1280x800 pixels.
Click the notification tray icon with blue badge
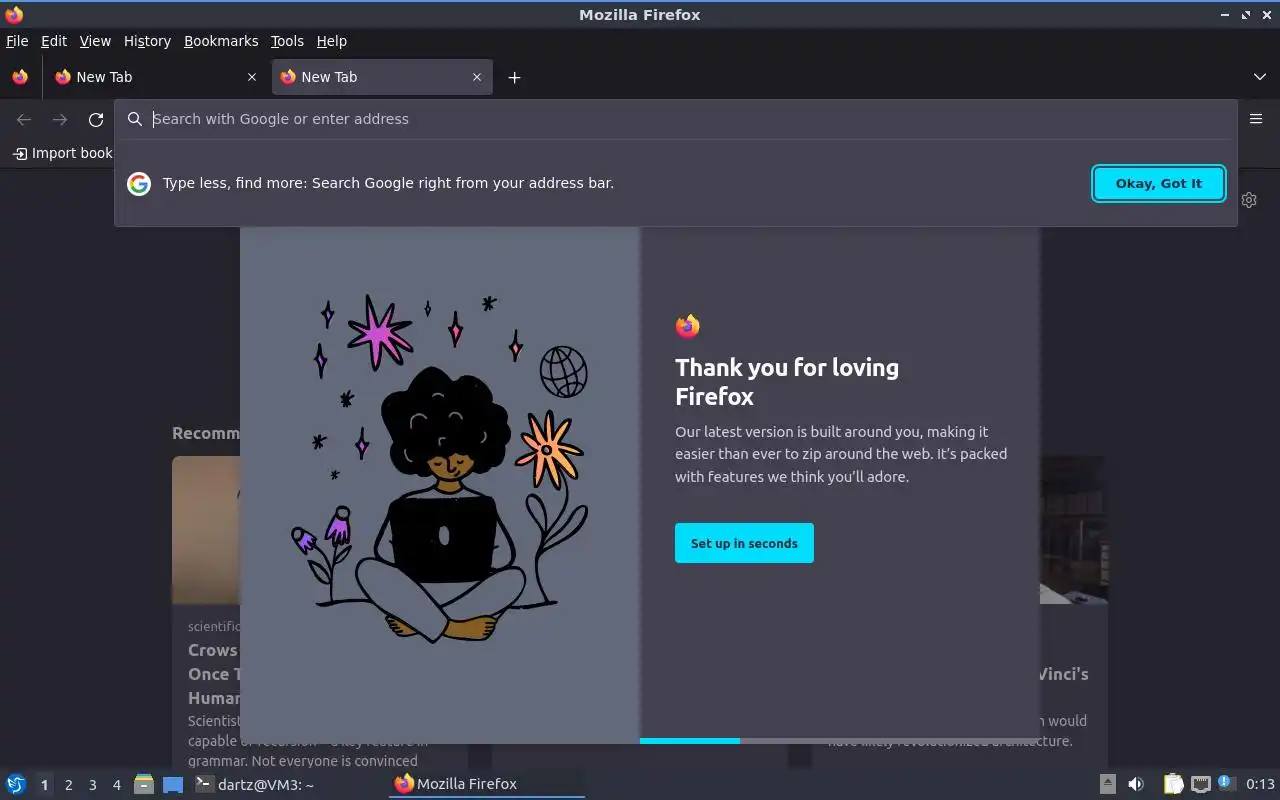[1226, 783]
